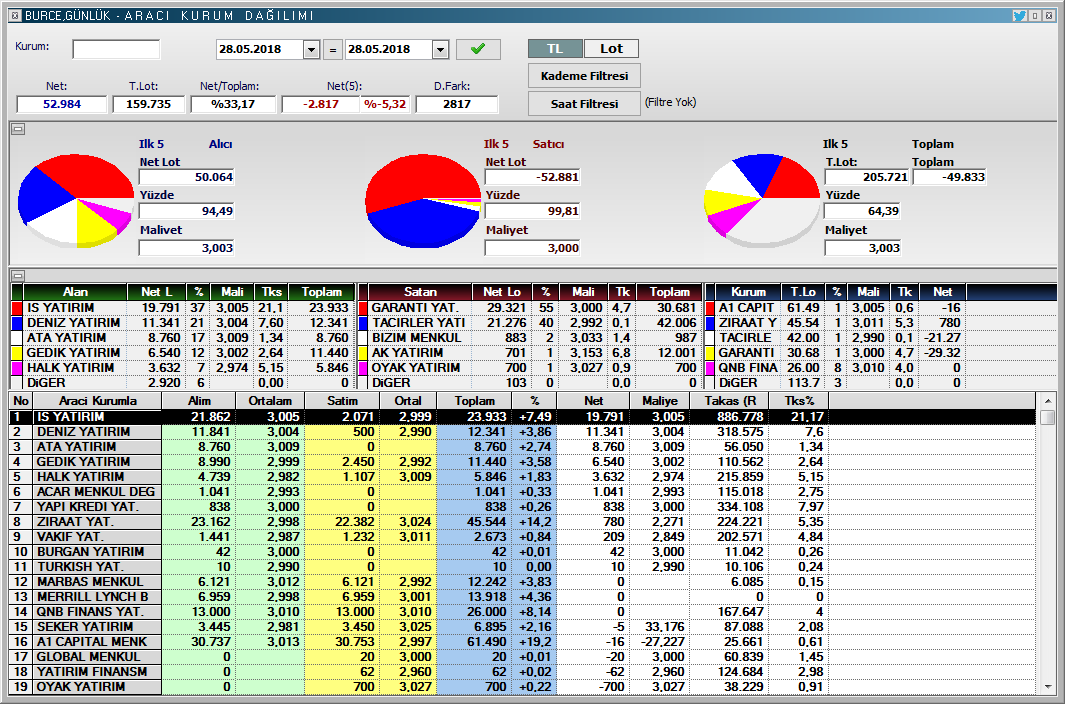This screenshot has width=1065, height=704.
Task: Click the magenta swatch beside QNB FINA
Action: pyautogui.click(x=710, y=368)
